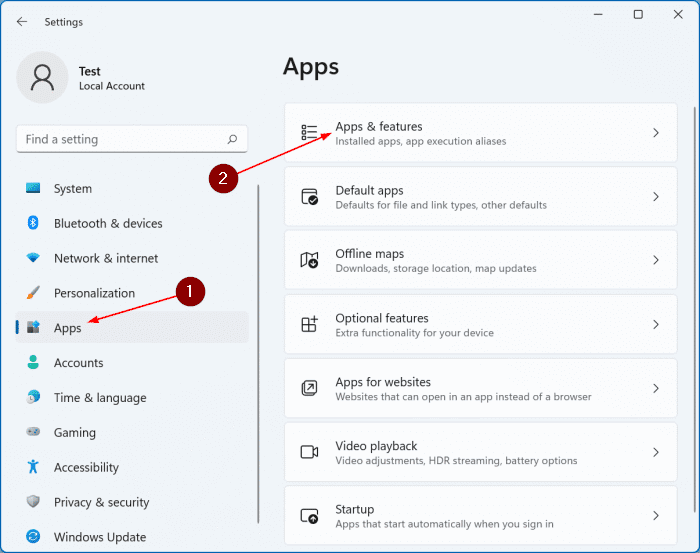Open Default apps via right chevron
The width and height of the screenshot is (700, 553).
[x=656, y=197]
